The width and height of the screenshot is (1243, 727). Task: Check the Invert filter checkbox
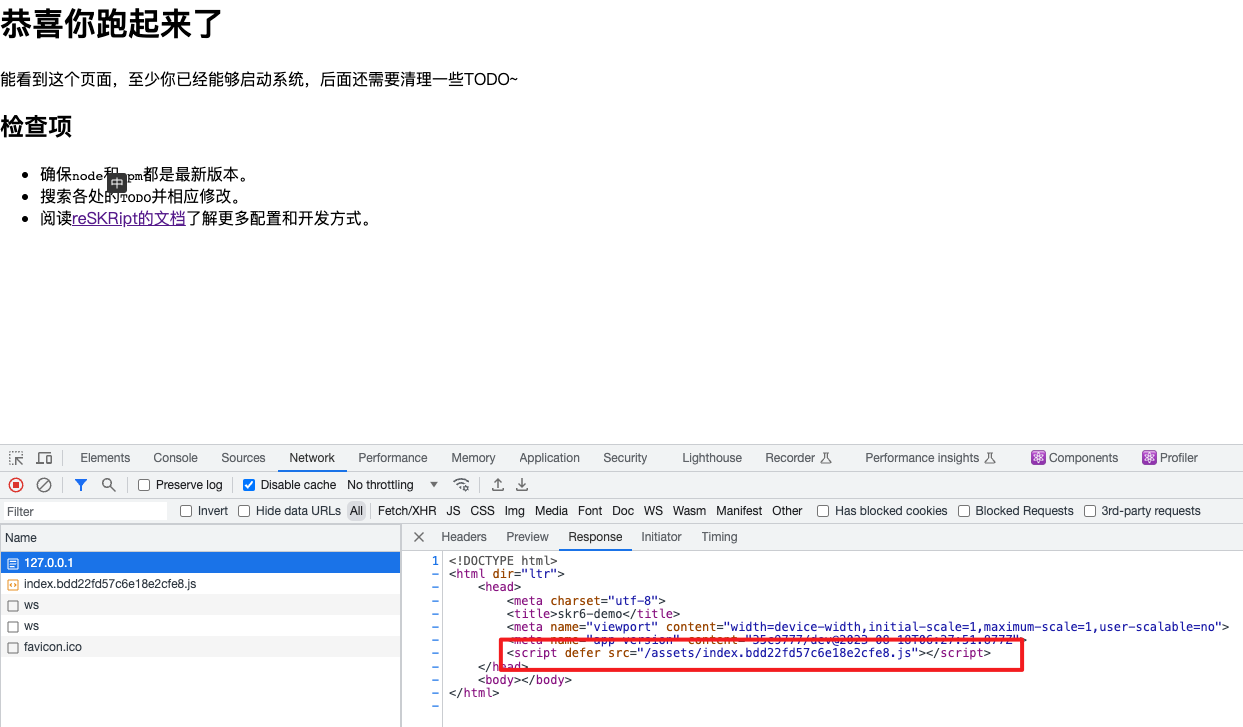pyautogui.click(x=186, y=511)
